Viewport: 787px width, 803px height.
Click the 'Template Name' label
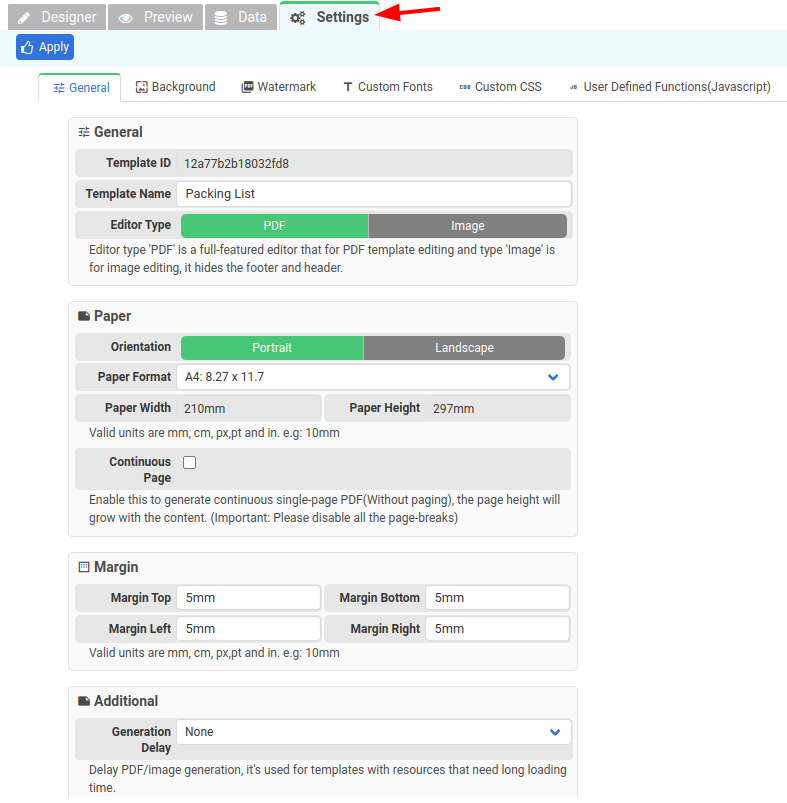click(128, 194)
